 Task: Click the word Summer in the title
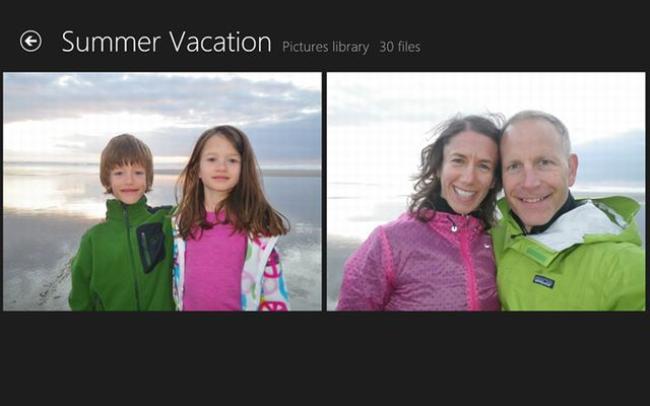pyautogui.click(x=111, y=42)
